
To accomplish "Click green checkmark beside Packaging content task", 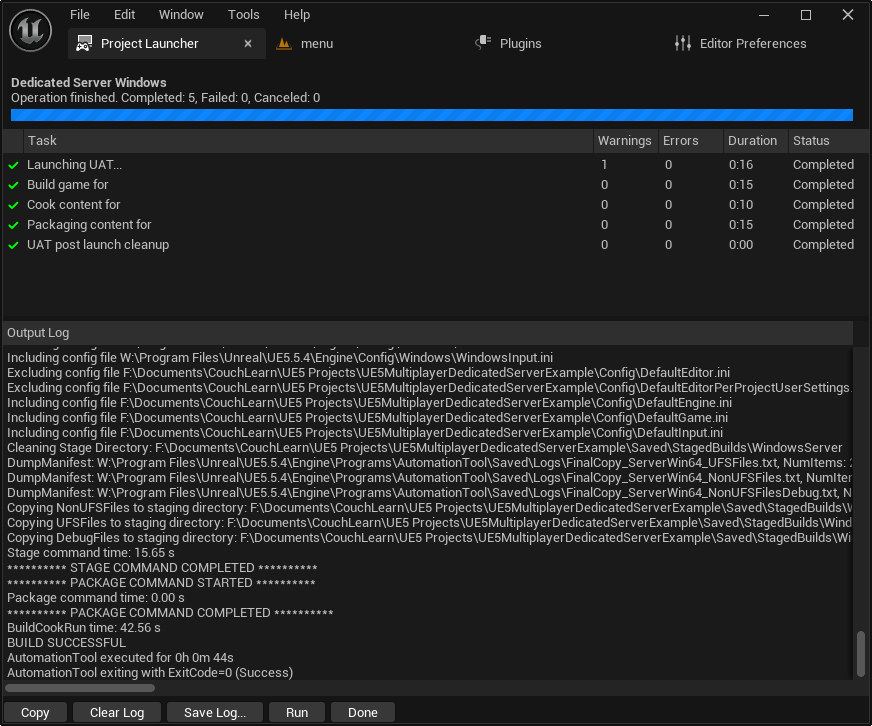I will pos(13,225).
